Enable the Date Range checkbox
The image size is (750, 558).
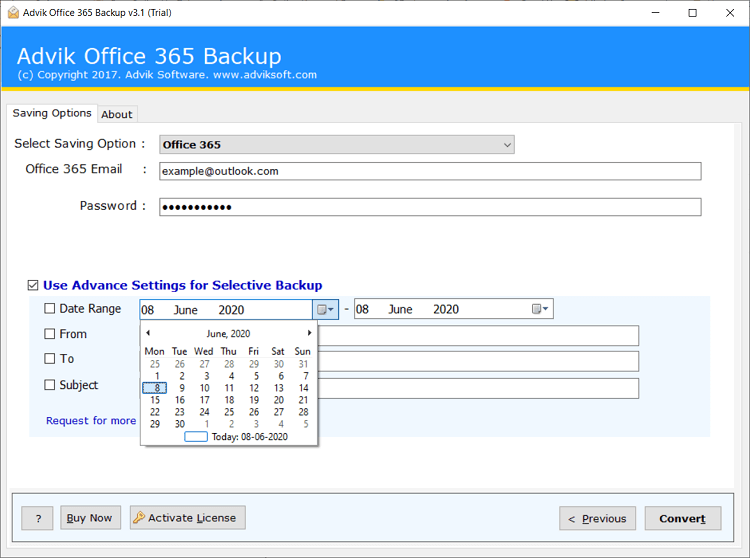pyautogui.click(x=50, y=308)
